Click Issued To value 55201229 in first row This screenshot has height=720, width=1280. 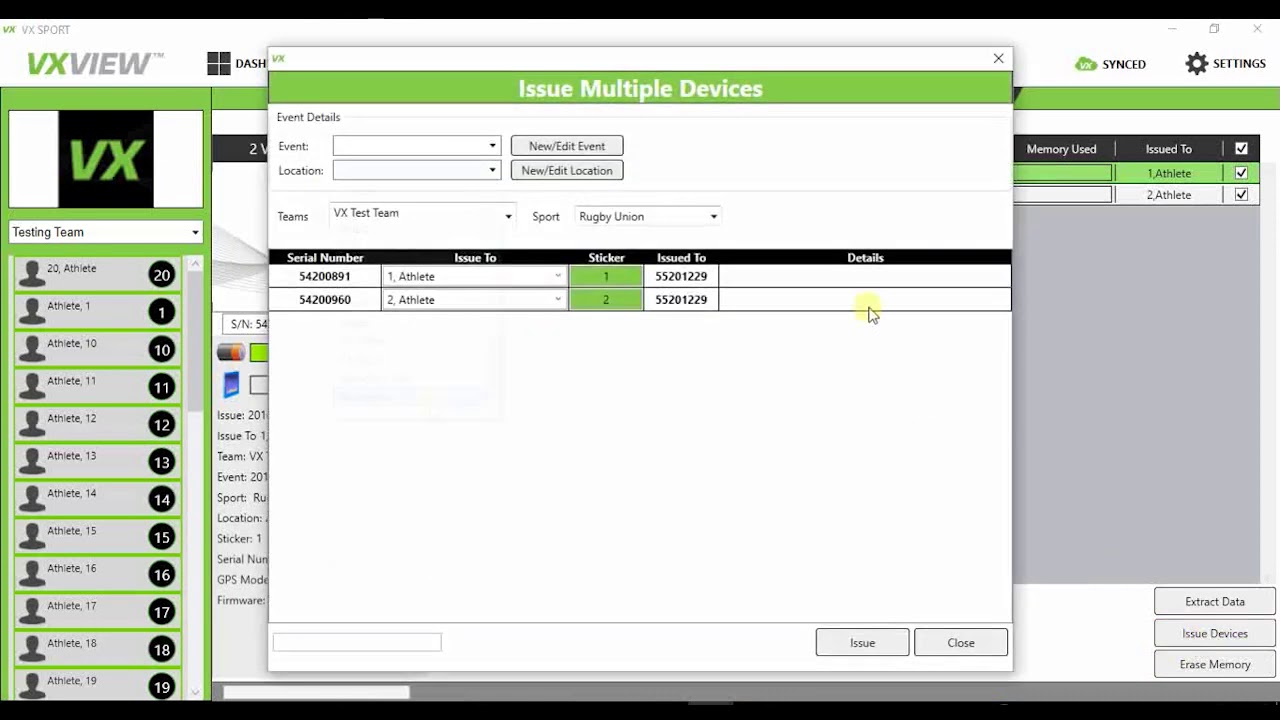point(681,276)
